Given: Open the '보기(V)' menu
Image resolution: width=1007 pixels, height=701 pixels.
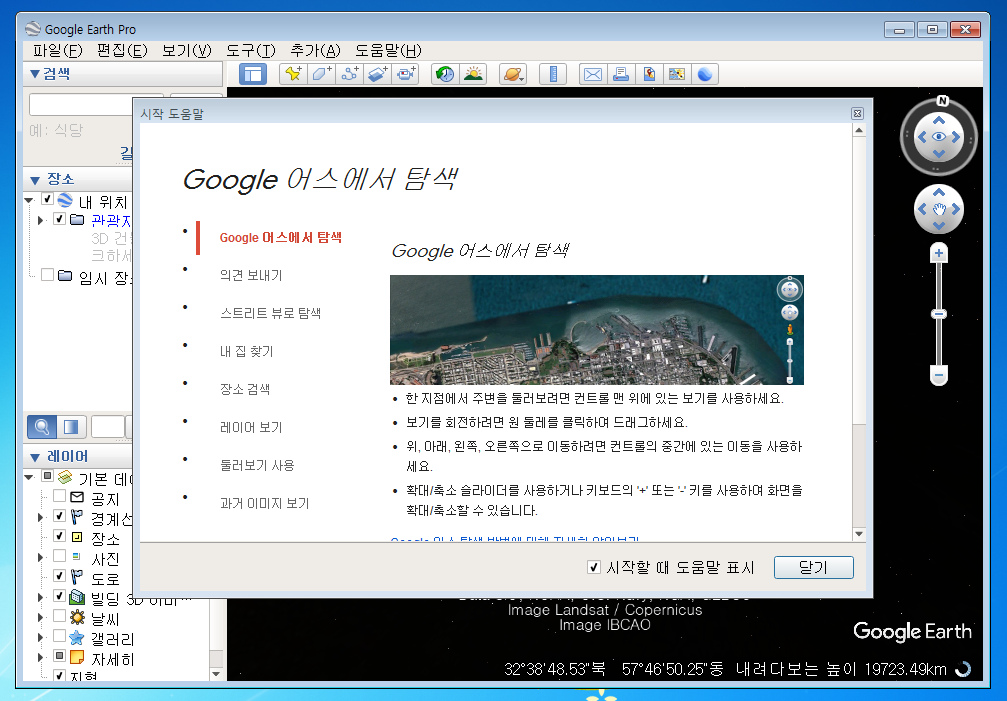Looking at the screenshot, I should [186, 50].
